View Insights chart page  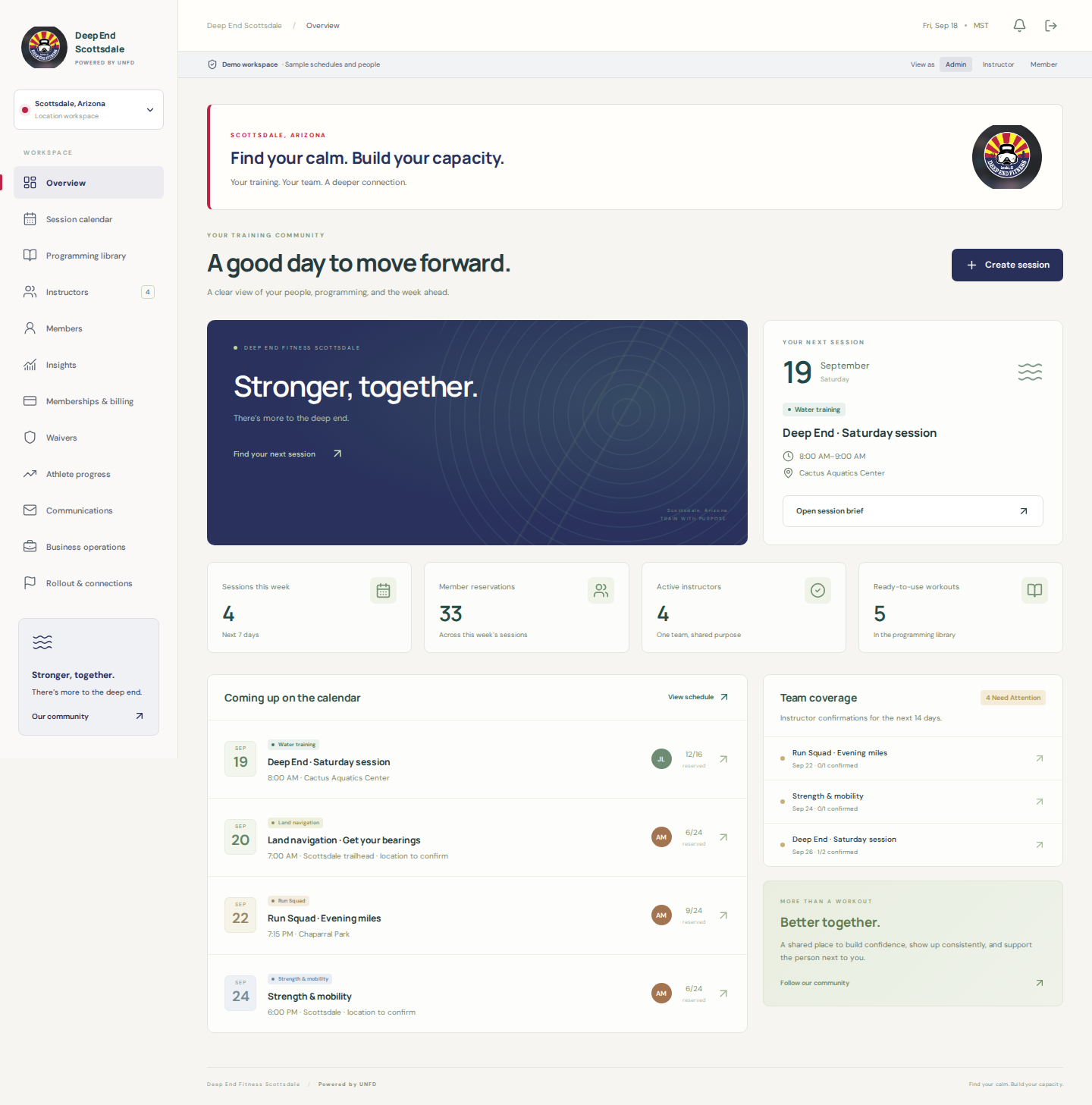[89, 365]
